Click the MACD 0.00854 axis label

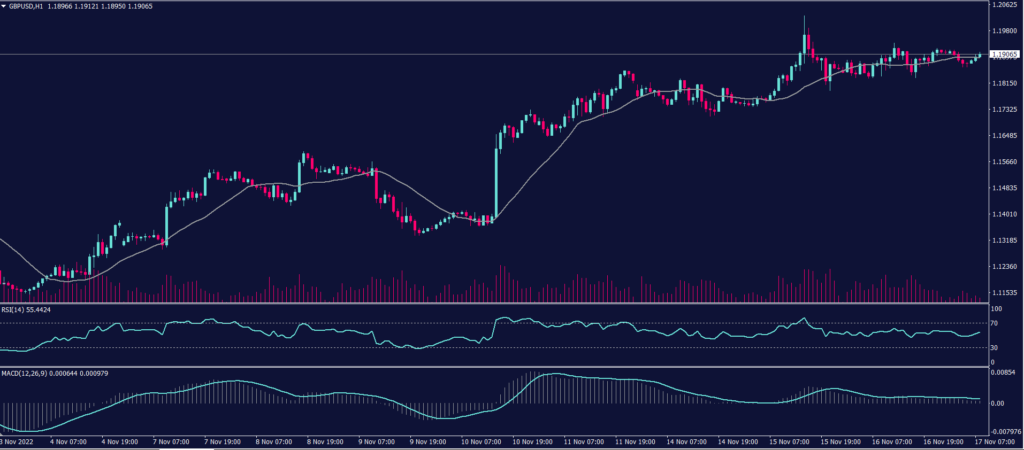1003,372
